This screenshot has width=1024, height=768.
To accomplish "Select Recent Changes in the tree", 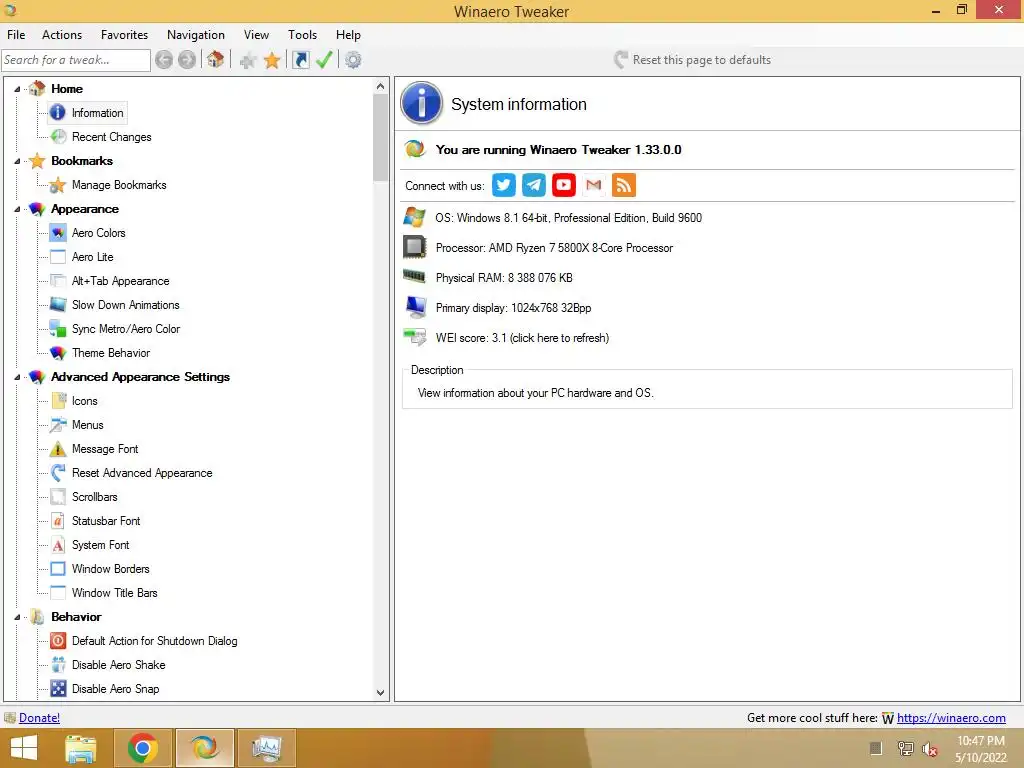I will point(112,136).
